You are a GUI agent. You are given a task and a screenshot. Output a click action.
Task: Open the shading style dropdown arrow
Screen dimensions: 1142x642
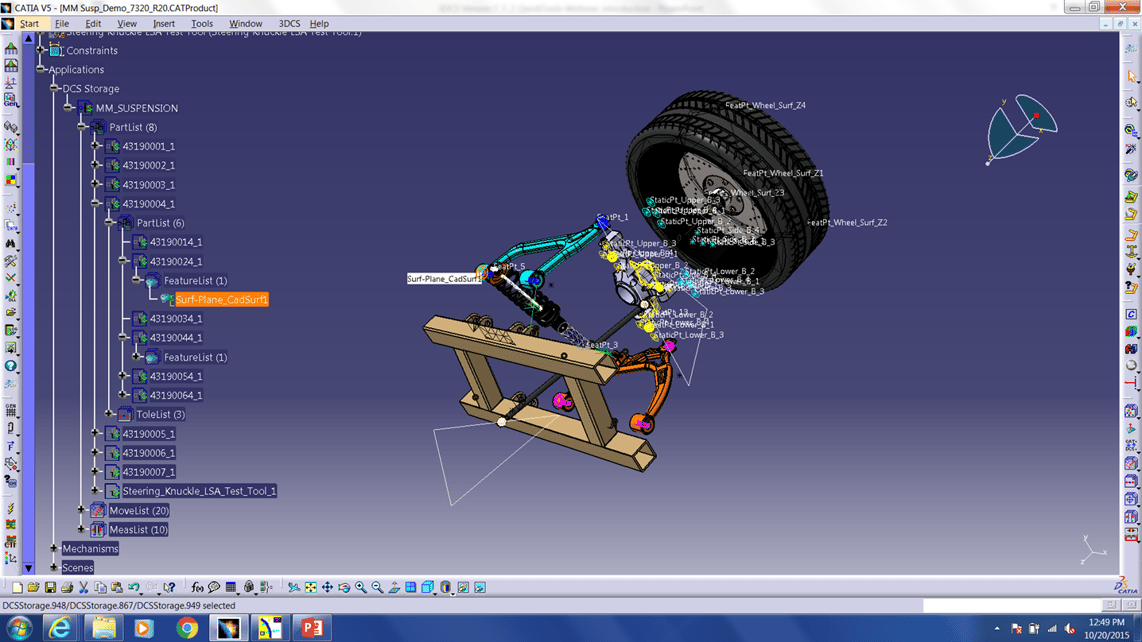[x=435, y=593]
